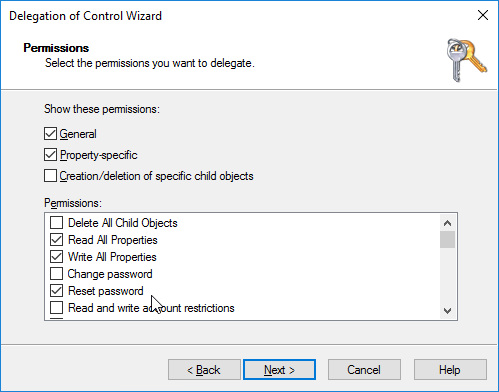Click the permissions list scrollbar thumb
Image resolution: width=499 pixels, height=392 pixels.
point(447,240)
